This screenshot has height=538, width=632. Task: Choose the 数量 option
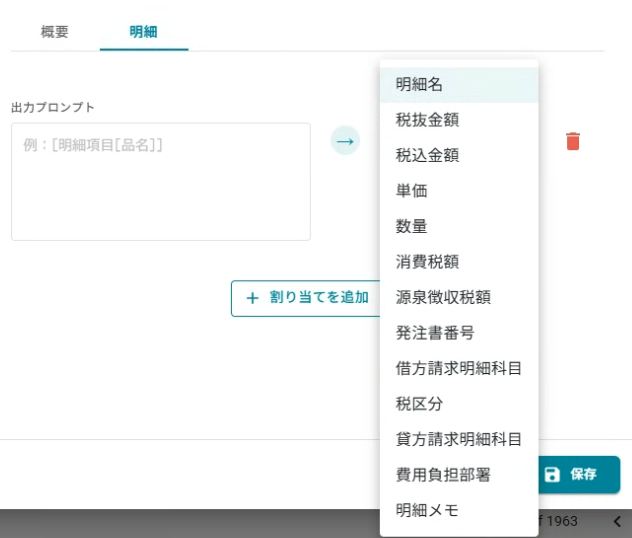coord(459,226)
